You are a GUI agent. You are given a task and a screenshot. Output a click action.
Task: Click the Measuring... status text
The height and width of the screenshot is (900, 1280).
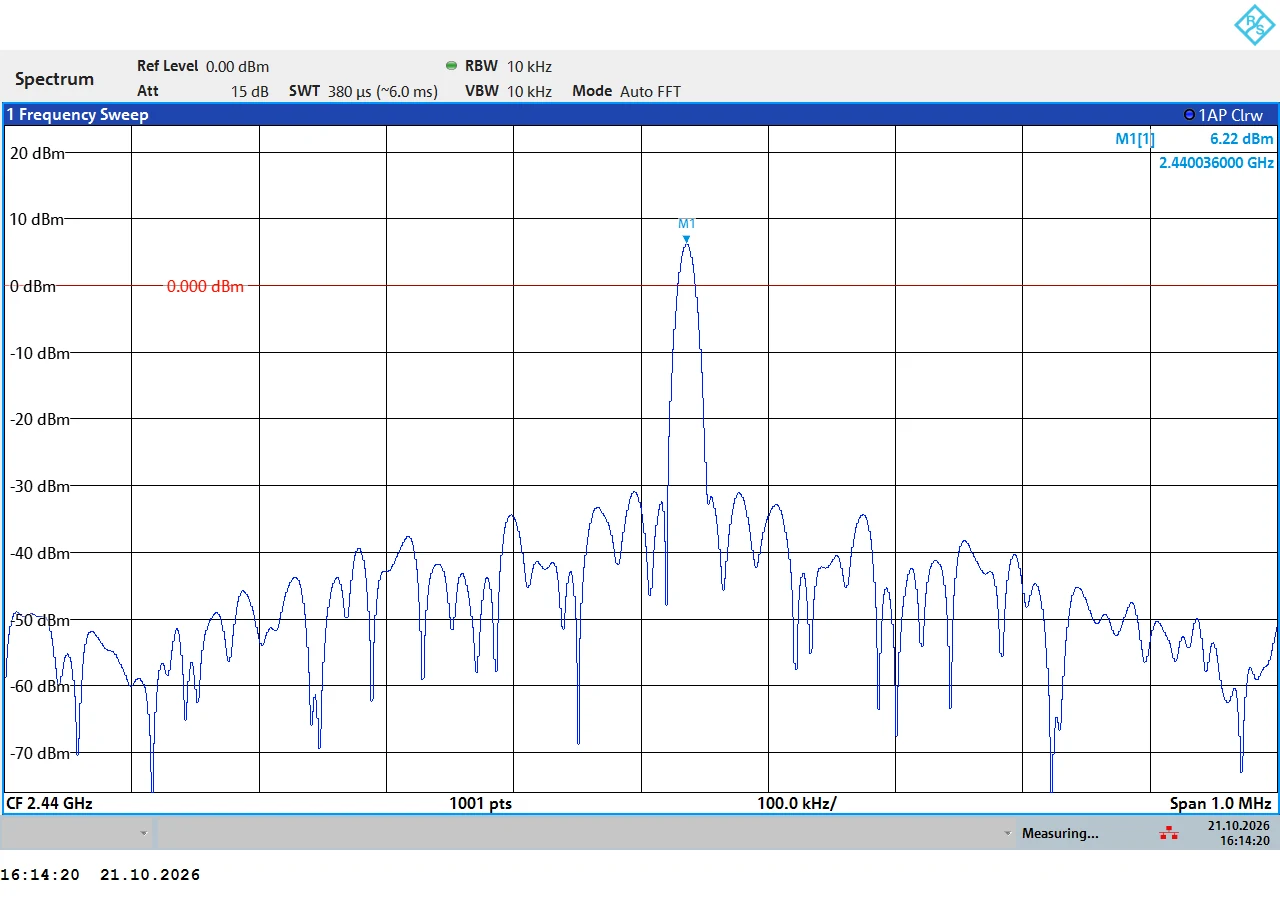[x=1060, y=833]
